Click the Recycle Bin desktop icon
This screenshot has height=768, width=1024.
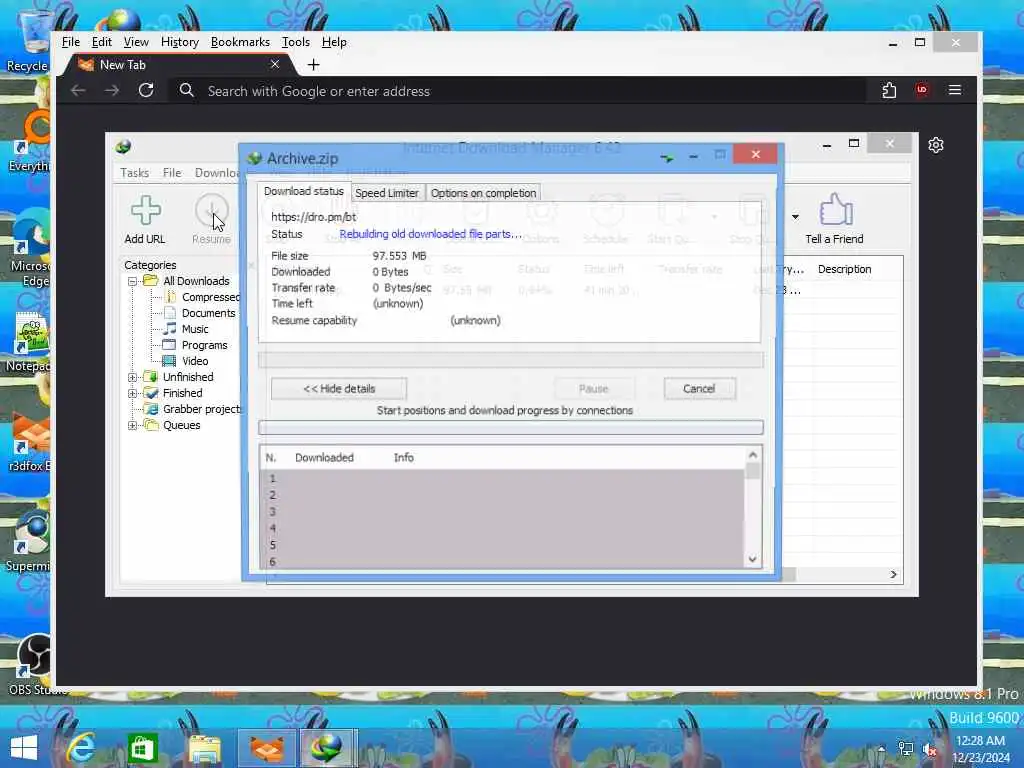[33, 33]
